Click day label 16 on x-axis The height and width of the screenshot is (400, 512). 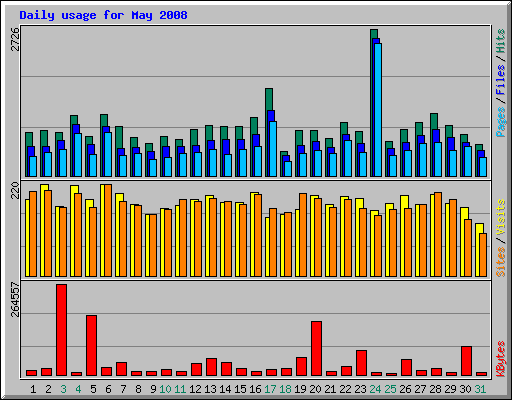coord(255,389)
